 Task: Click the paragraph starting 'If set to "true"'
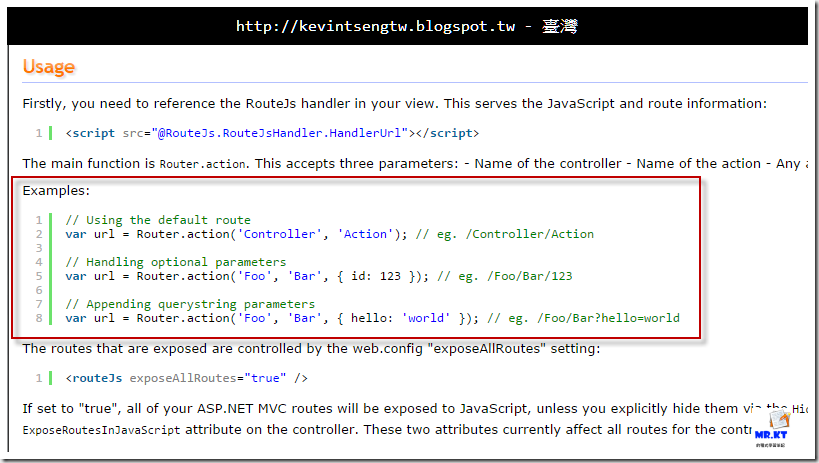point(415,419)
